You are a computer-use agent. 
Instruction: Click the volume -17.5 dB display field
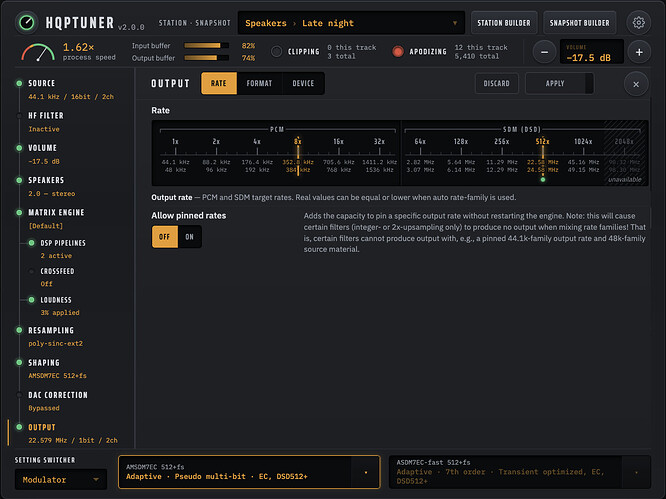tap(592, 52)
